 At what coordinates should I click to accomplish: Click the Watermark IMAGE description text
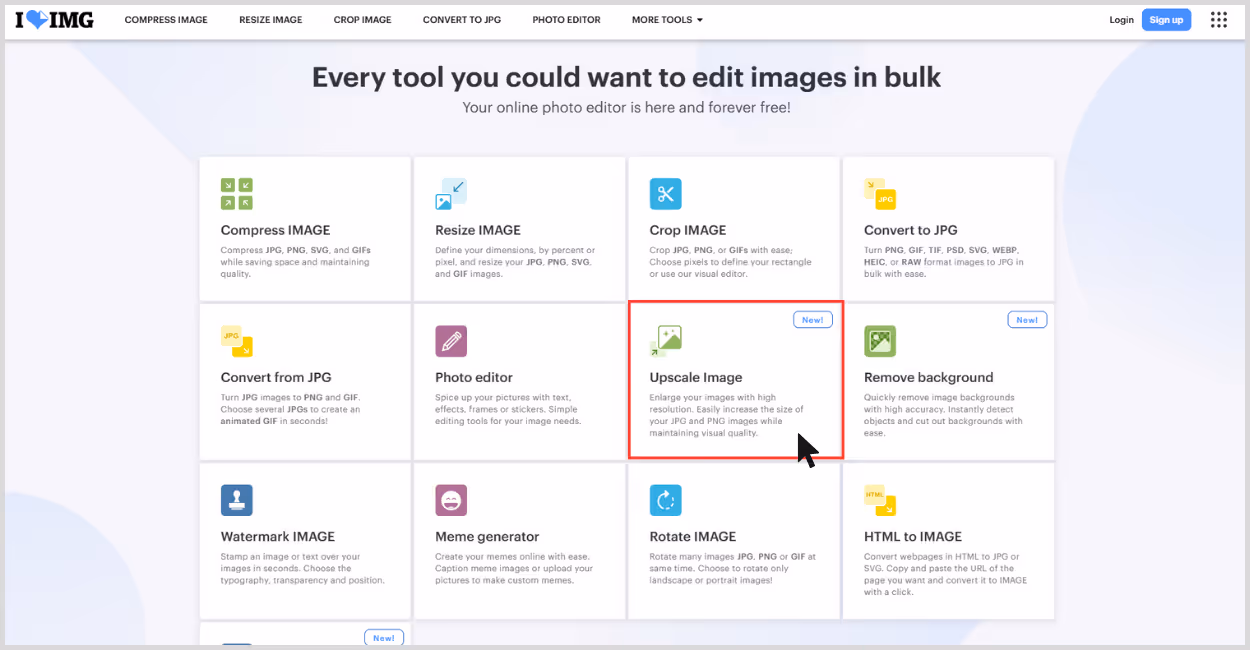(303, 568)
